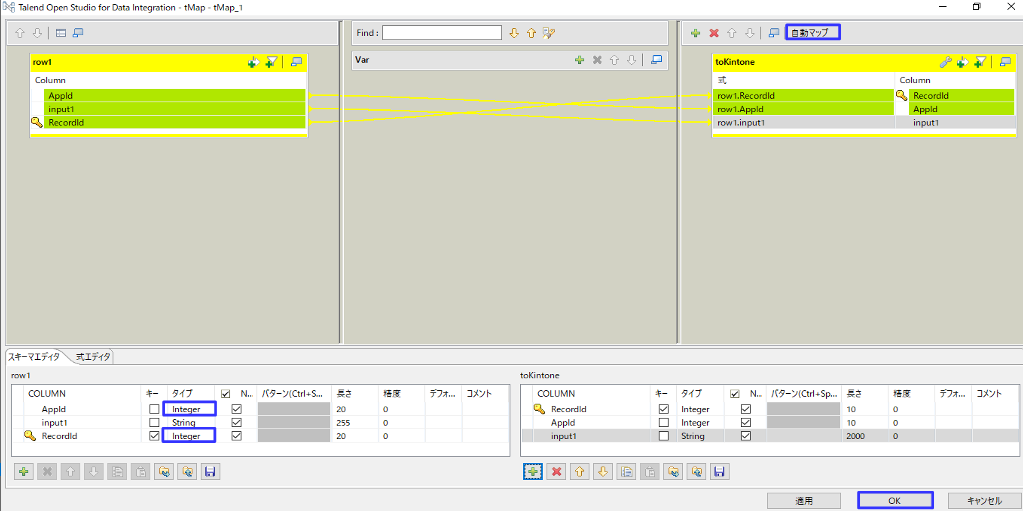Move input table up in left toolbar
The height and width of the screenshot is (511, 1023).
click(20, 33)
